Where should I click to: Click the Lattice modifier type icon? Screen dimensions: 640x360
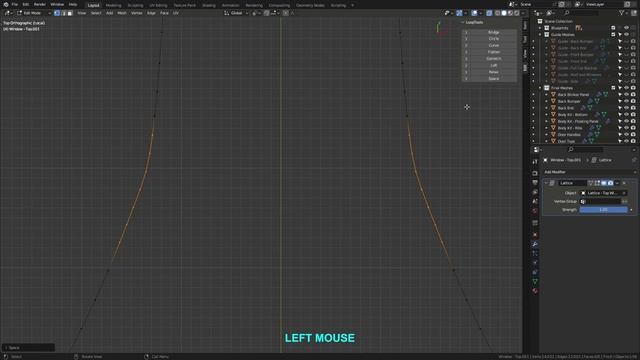click(x=552, y=183)
